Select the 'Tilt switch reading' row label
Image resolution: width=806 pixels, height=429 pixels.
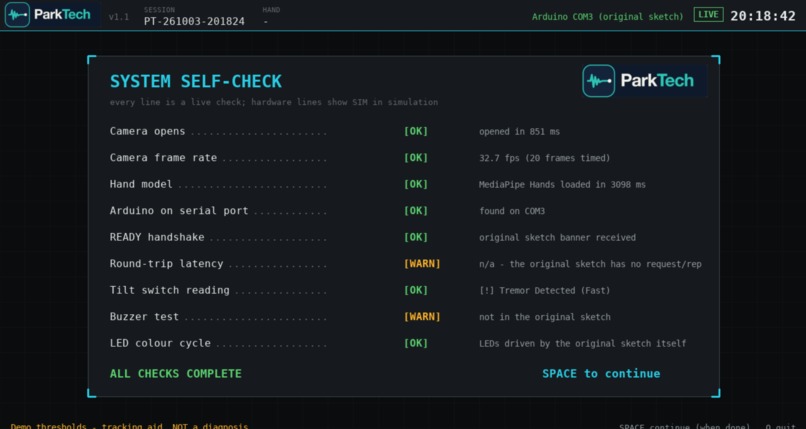point(170,290)
